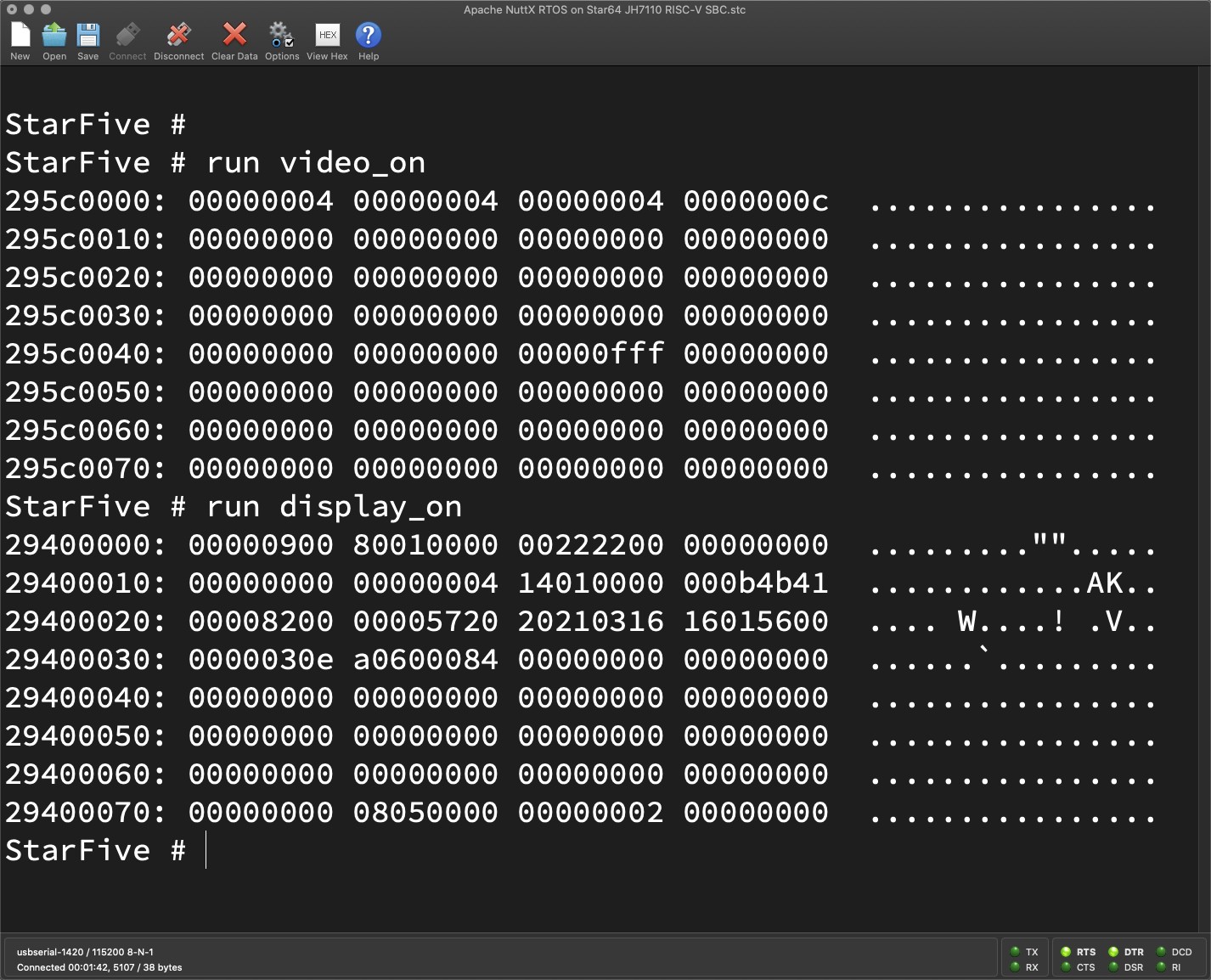Click the value 20210316 in row 29400020
1211x980 pixels.
pyautogui.click(x=591, y=621)
